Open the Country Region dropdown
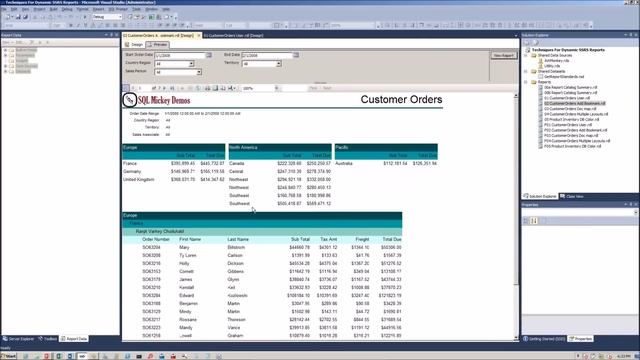 191,64
